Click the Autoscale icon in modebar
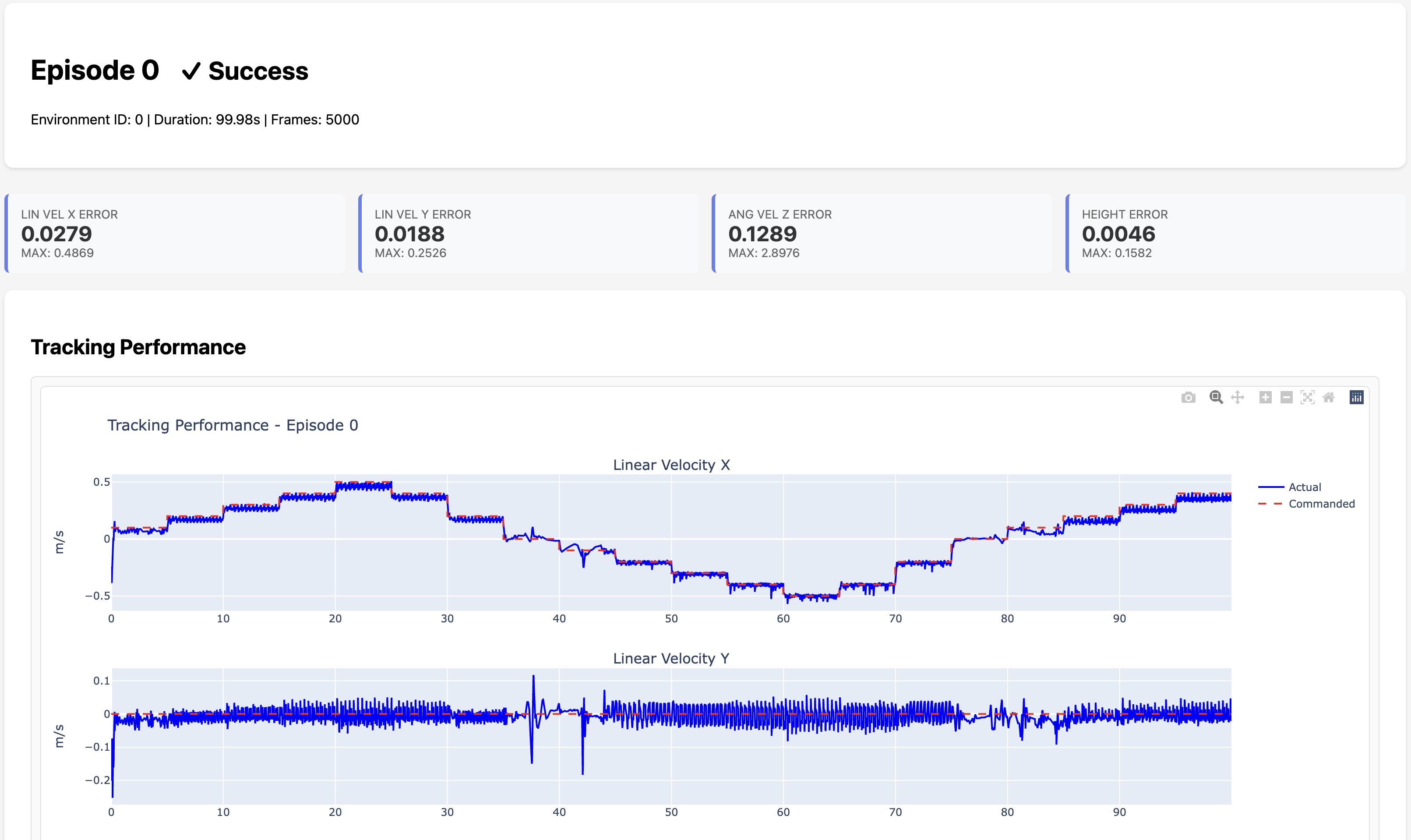The image size is (1411, 840). coord(1307,397)
